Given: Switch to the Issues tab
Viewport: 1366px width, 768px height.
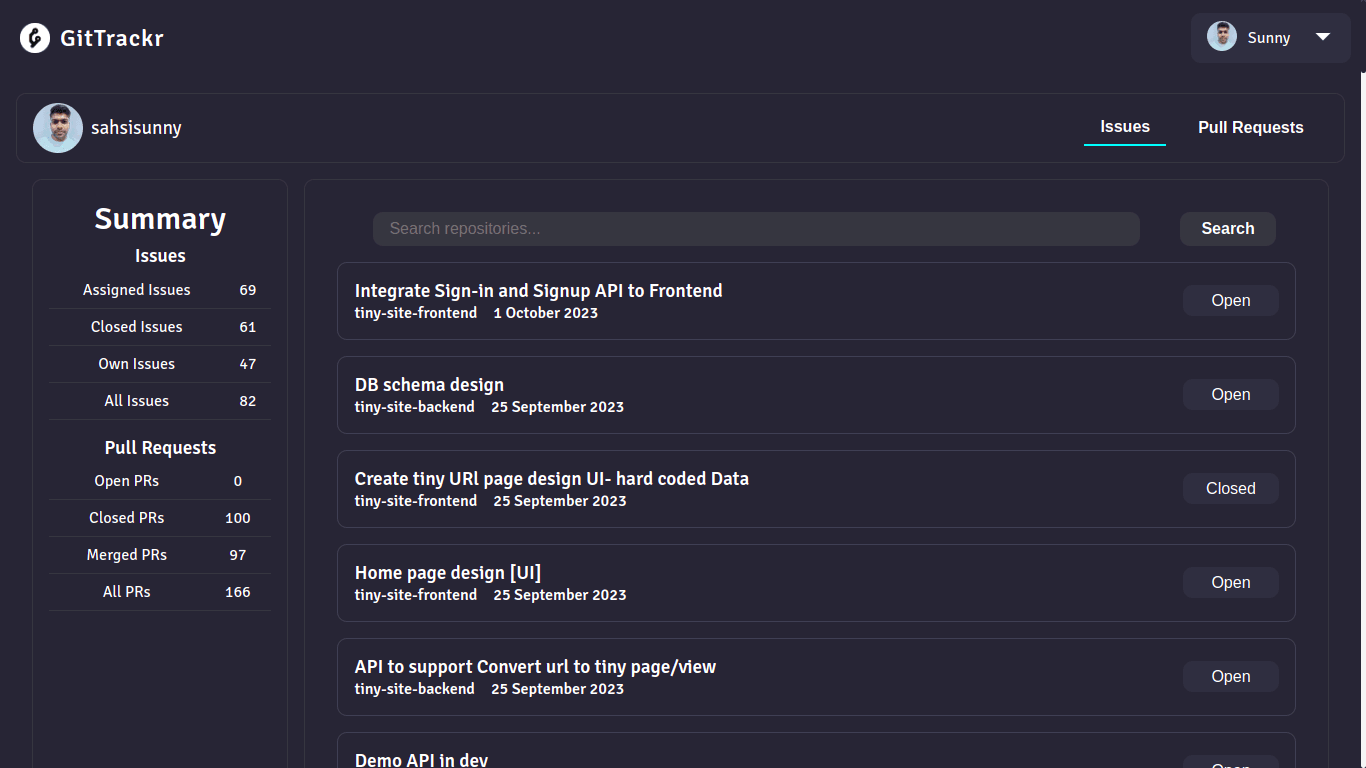Looking at the screenshot, I should pos(1125,127).
